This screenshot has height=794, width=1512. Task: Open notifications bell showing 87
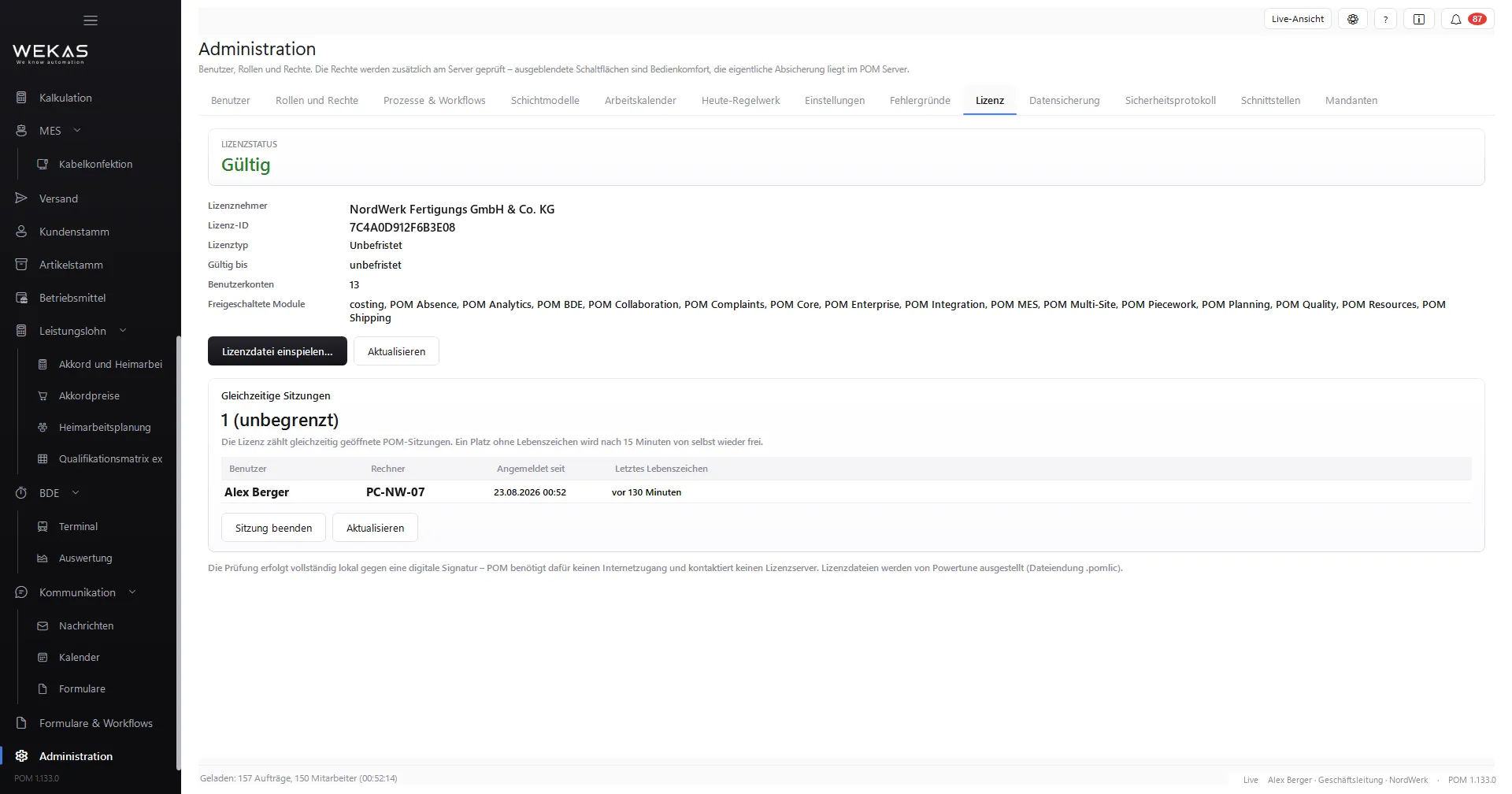1466,19
